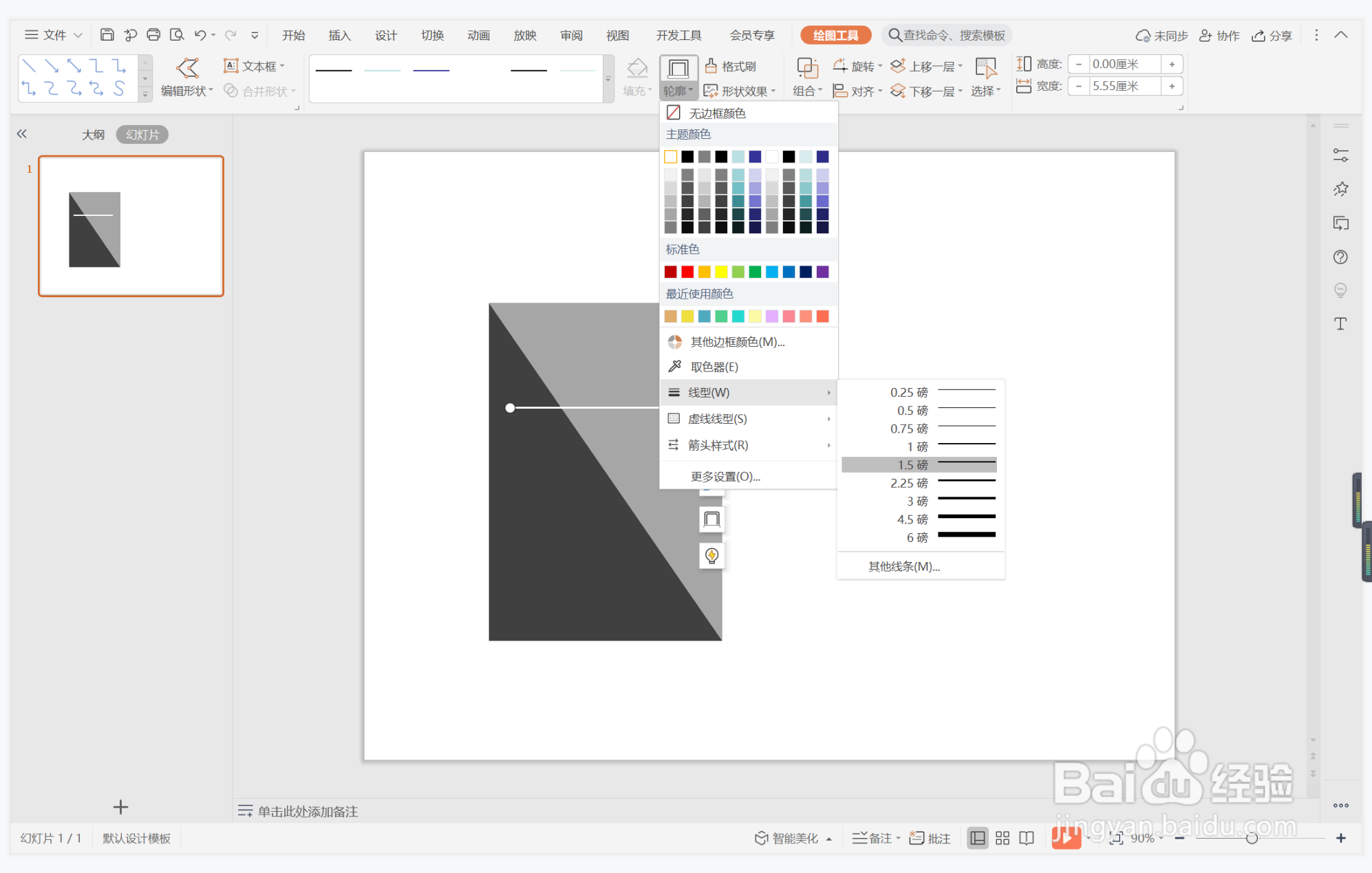Viewport: 1372px width, 873px height.
Task: Toggle comments via 批注
Action: tap(930, 838)
